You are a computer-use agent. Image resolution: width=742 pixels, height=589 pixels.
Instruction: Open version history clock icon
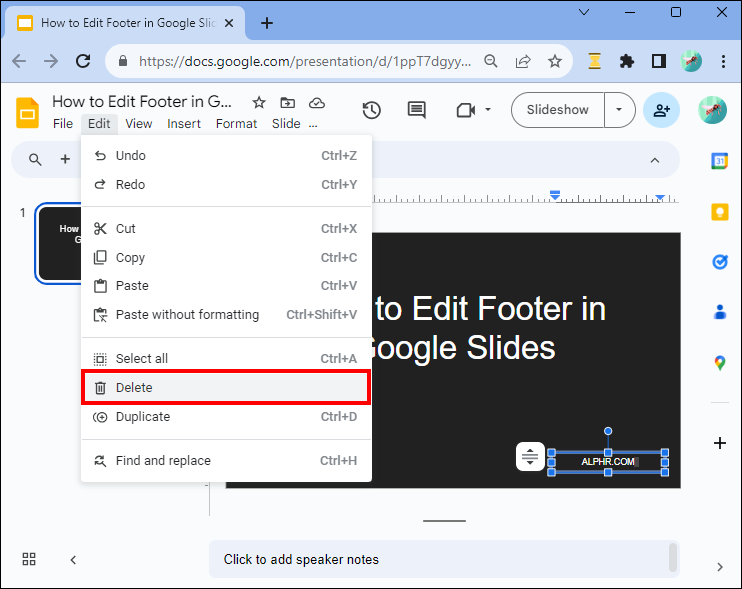pos(371,110)
